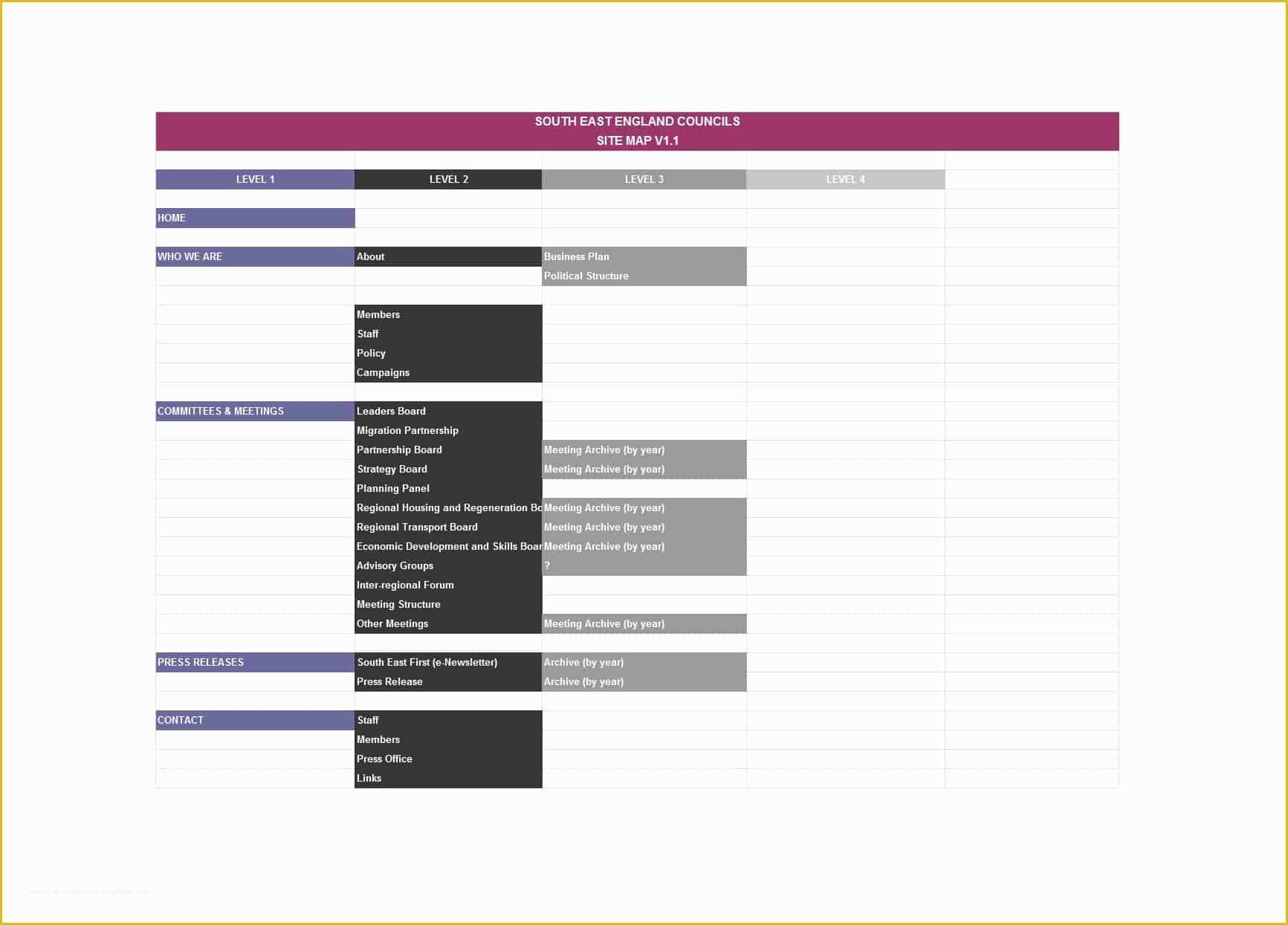Click Meeting Archive beside Strategy Board
This screenshot has width=1288, height=925.
click(x=644, y=469)
